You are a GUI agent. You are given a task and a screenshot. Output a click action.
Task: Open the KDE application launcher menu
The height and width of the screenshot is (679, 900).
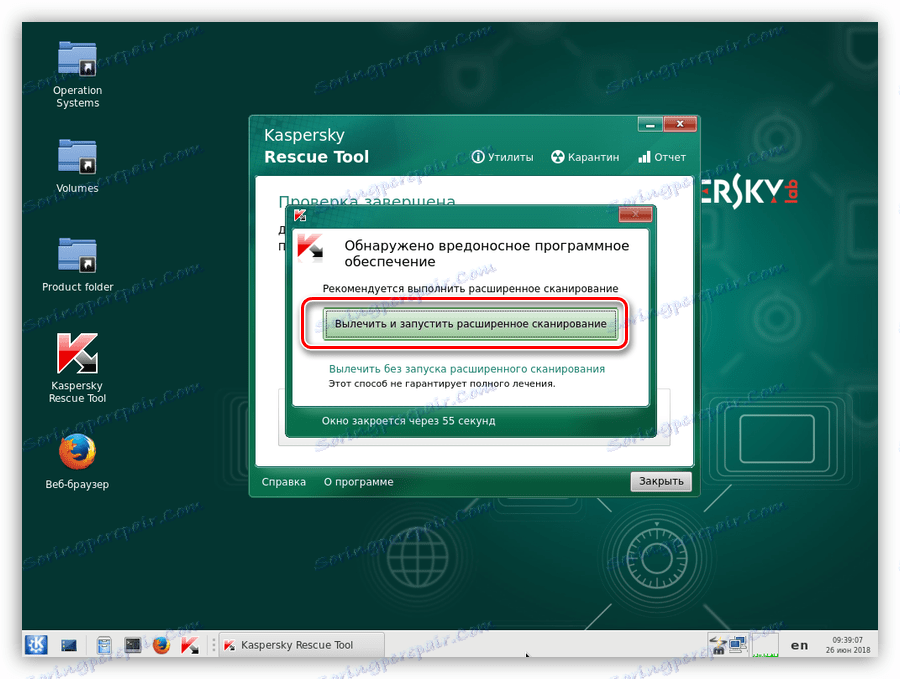pyautogui.click(x=36, y=645)
